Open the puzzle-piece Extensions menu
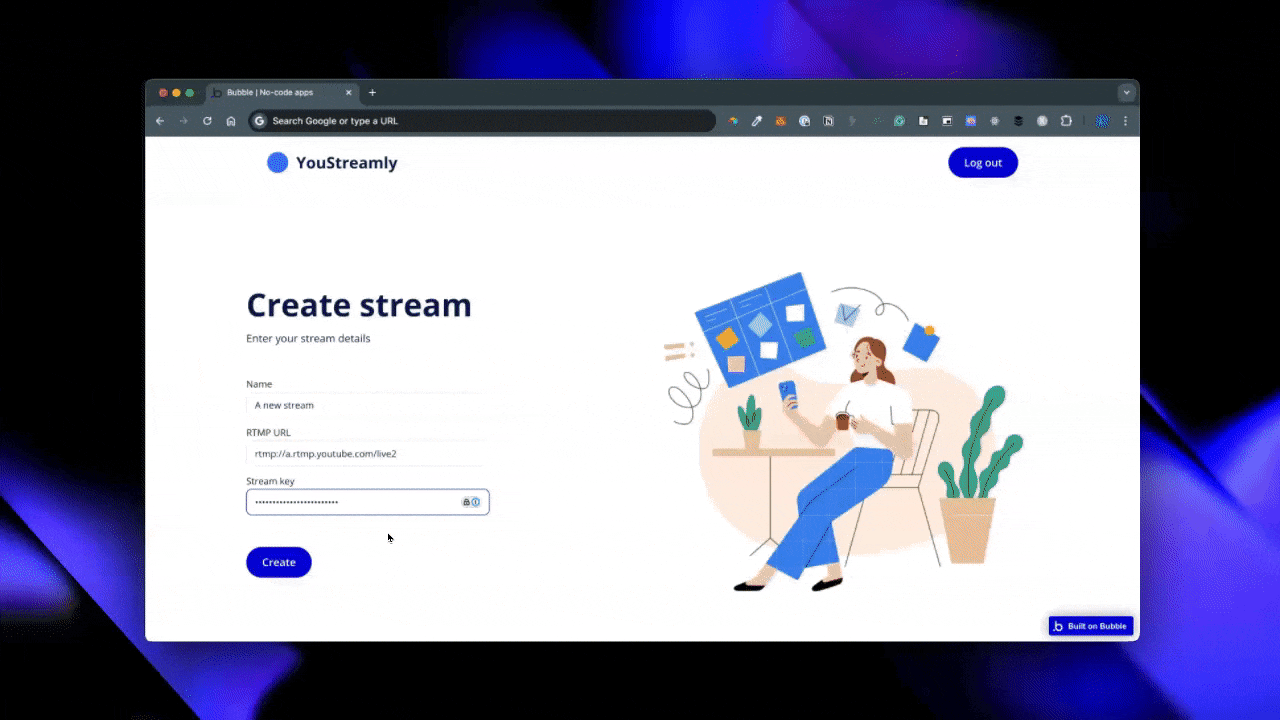The width and height of the screenshot is (1280, 720). (1066, 121)
